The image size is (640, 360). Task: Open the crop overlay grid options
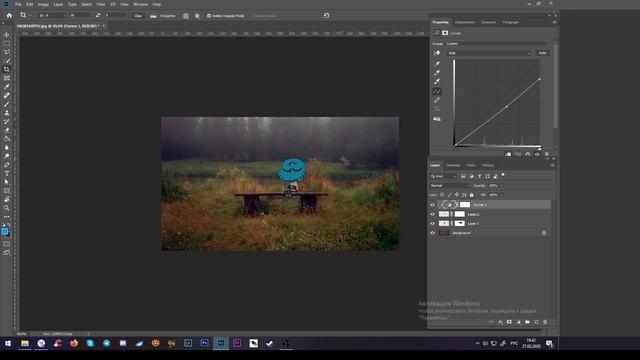(x=186, y=16)
